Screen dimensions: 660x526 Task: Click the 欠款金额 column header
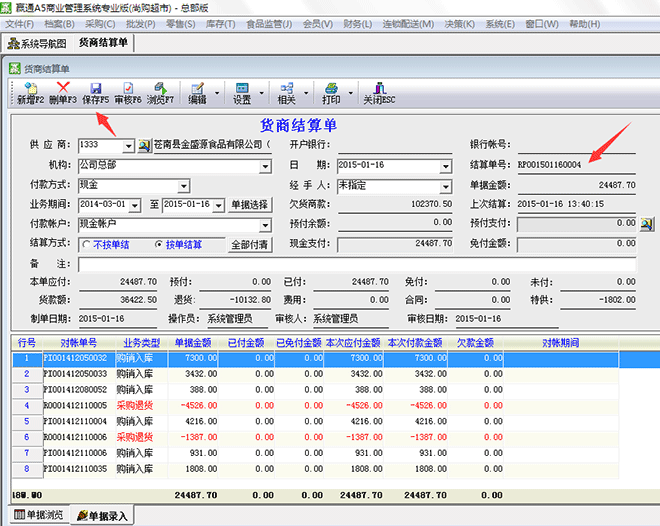tap(475, 343)
